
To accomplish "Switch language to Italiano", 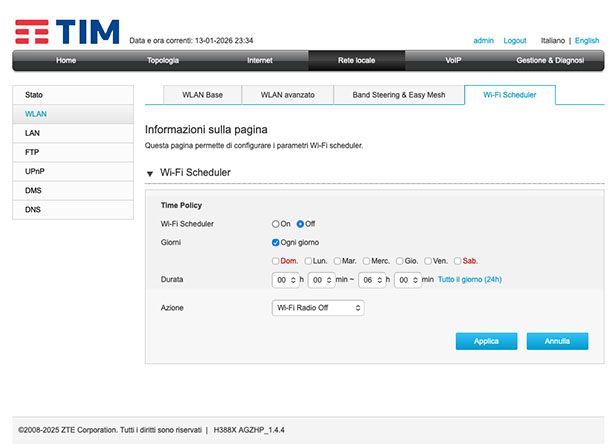I will [552, 40].
